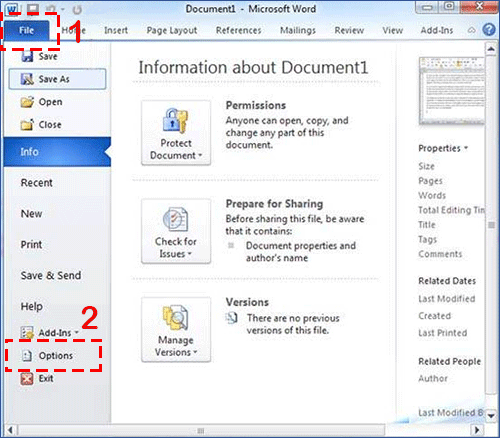The image size is (500, 438).
Task: Switch to the Page Layout tab
Action: click(x=172, y=30)
